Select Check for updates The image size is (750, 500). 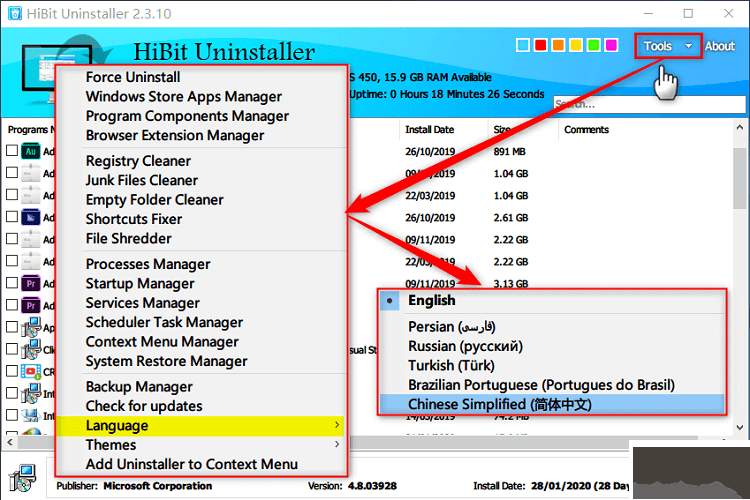[x=144, y=406]
